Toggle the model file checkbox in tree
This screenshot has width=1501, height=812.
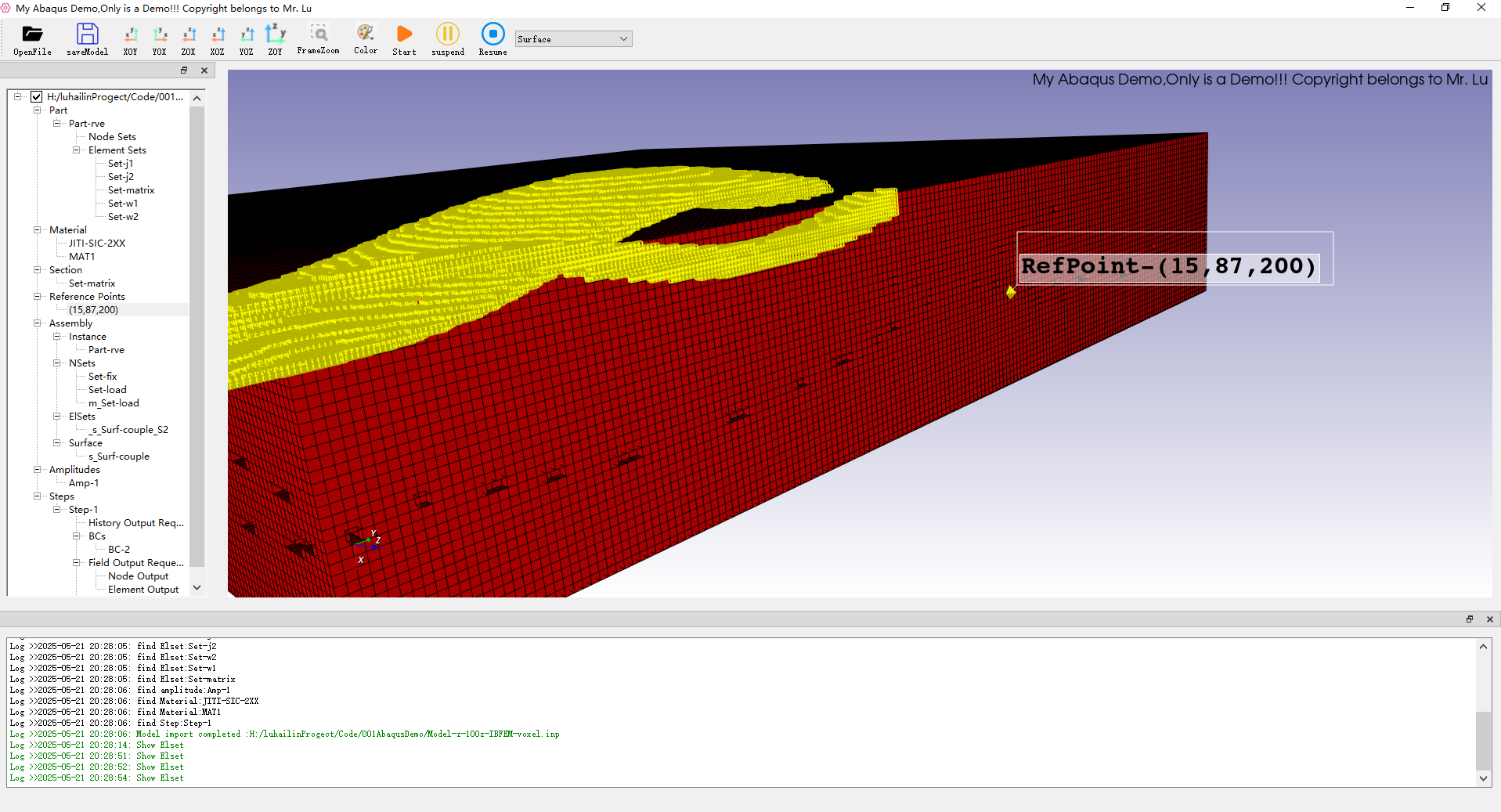(36, 97)
